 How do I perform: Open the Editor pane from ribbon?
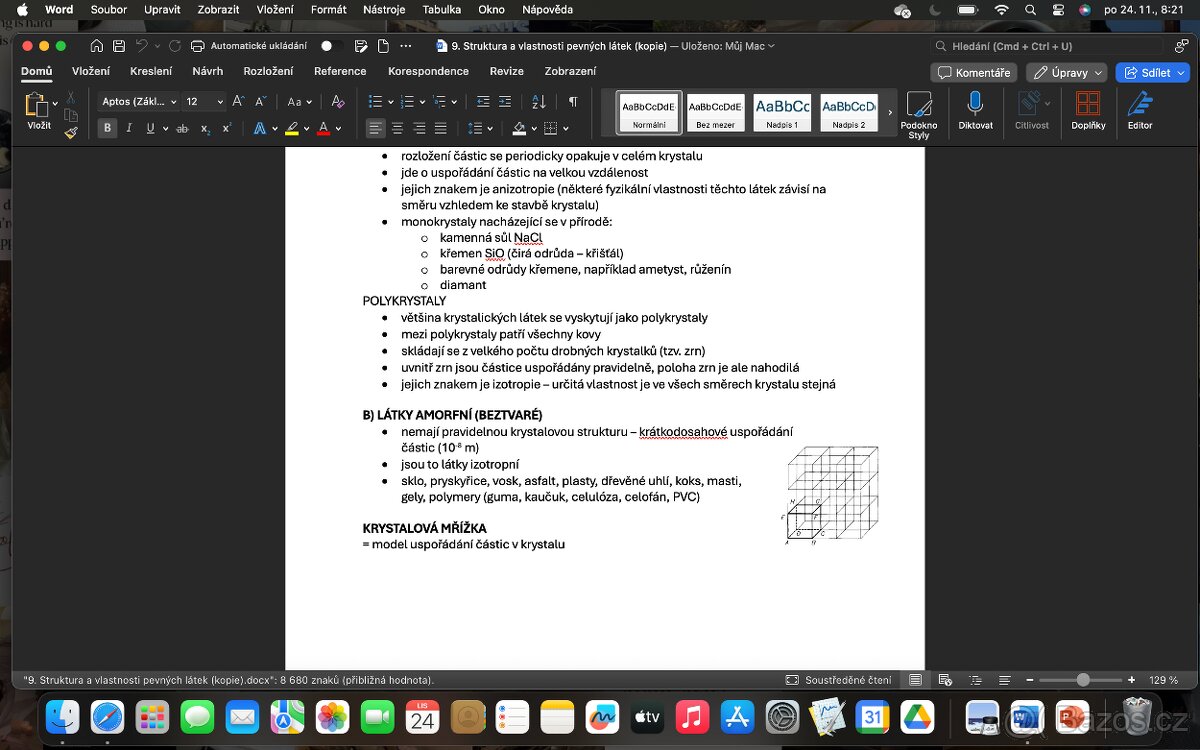(1139, 108)
